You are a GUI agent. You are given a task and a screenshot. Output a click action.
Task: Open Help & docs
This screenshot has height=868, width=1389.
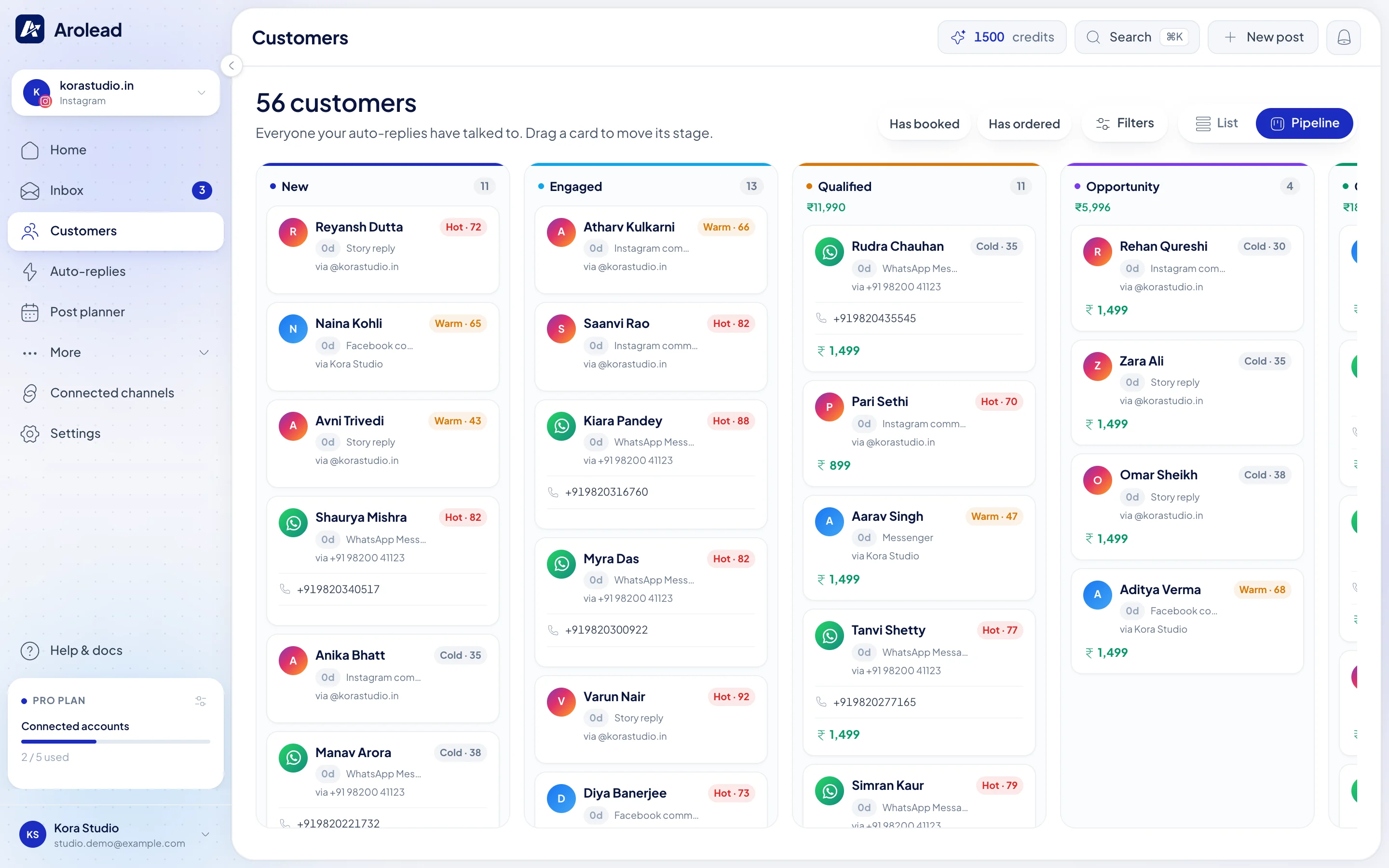115,651
